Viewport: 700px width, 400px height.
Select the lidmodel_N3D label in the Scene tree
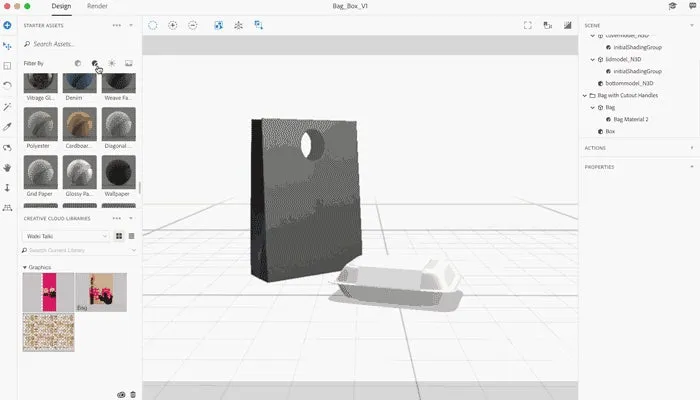[623, 59]
